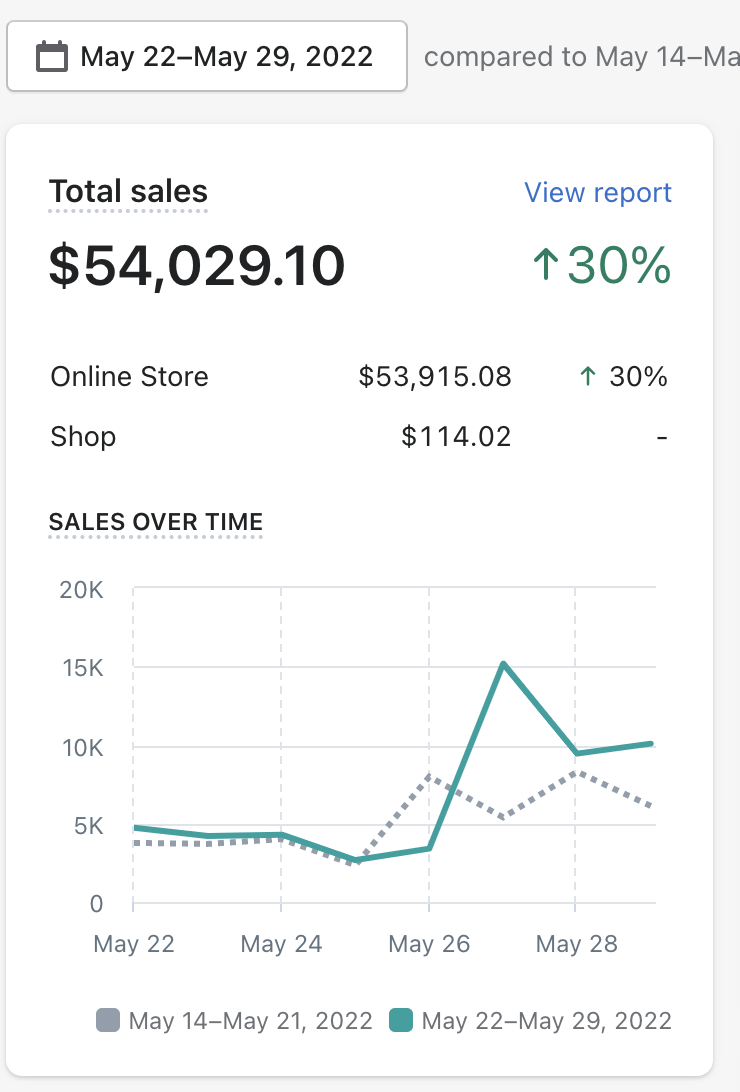Click the May 26 axis label
This screenshot has width=740, height=1092.
pos(429,944)
